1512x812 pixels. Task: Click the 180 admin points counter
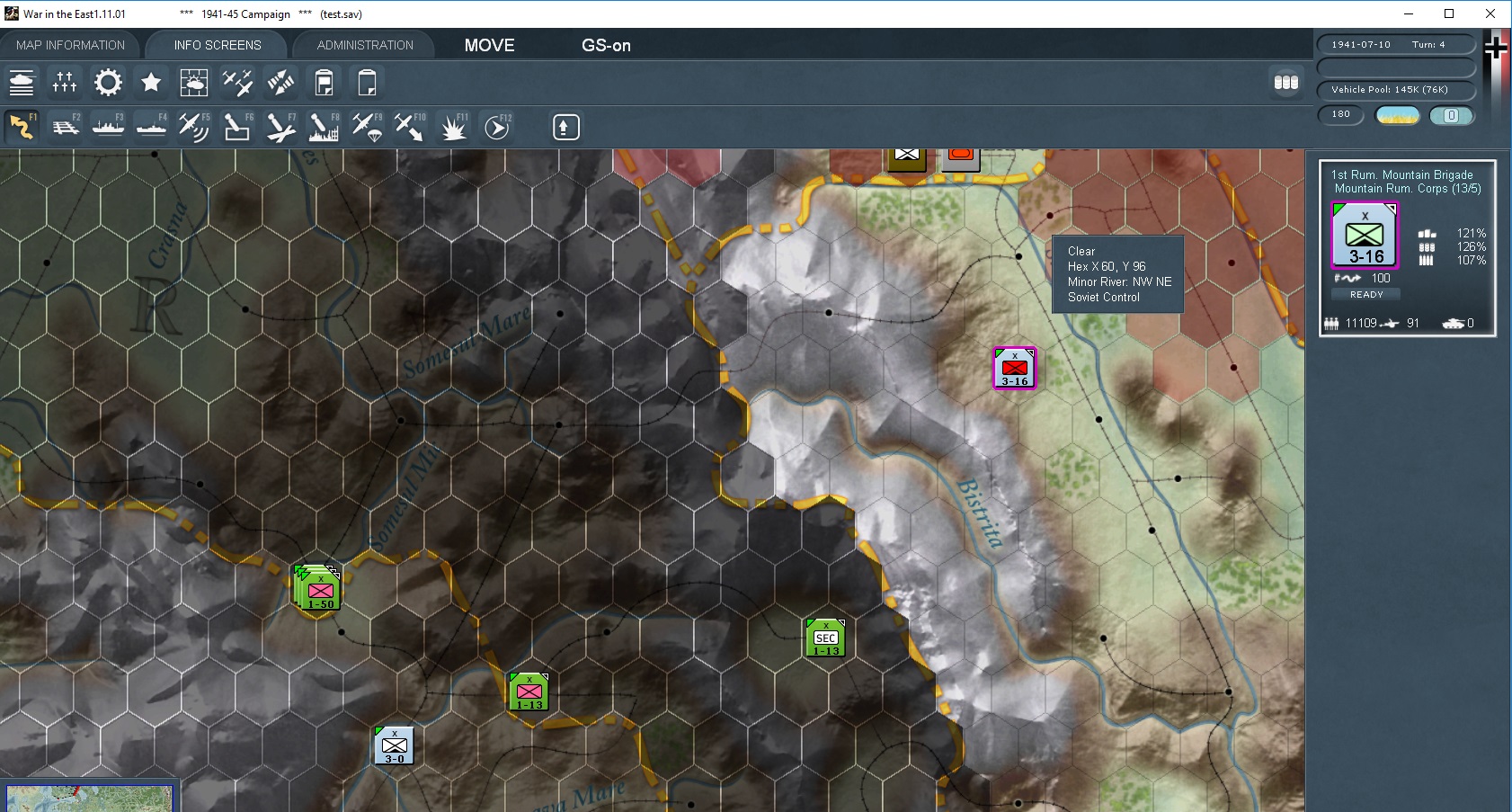(x=1341, y=114)
